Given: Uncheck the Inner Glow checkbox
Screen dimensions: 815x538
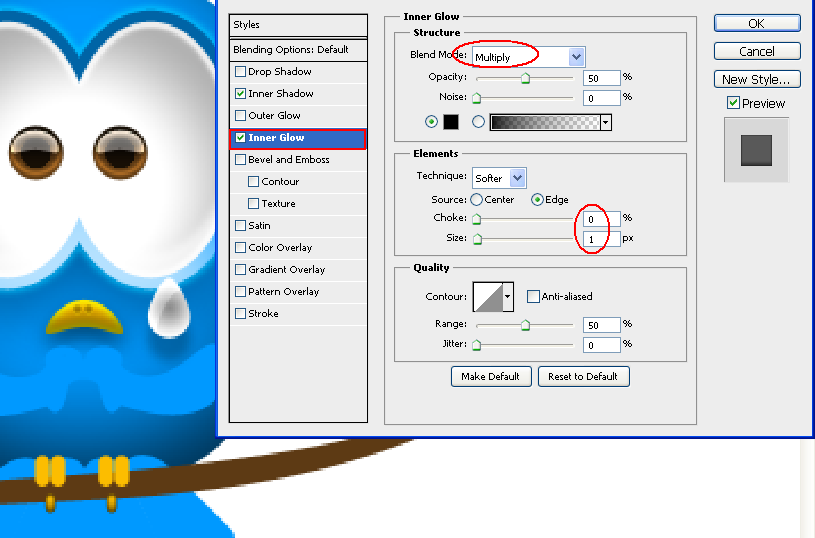Looking at the screenshot, I should coord(240,138).
